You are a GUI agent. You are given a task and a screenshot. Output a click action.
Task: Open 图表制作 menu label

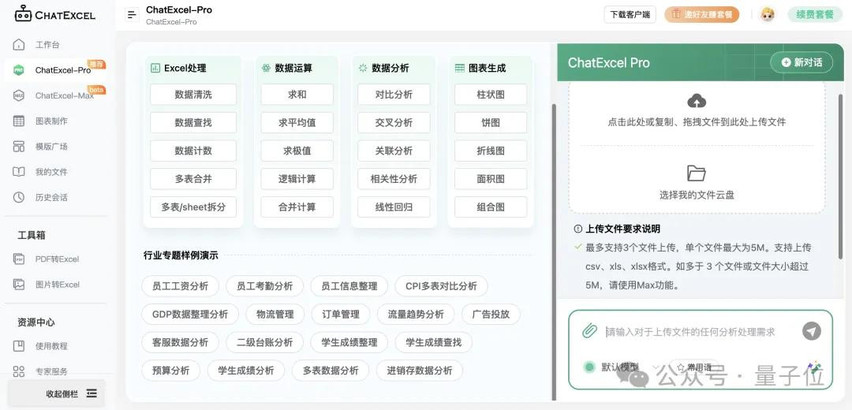coord(51,121)
